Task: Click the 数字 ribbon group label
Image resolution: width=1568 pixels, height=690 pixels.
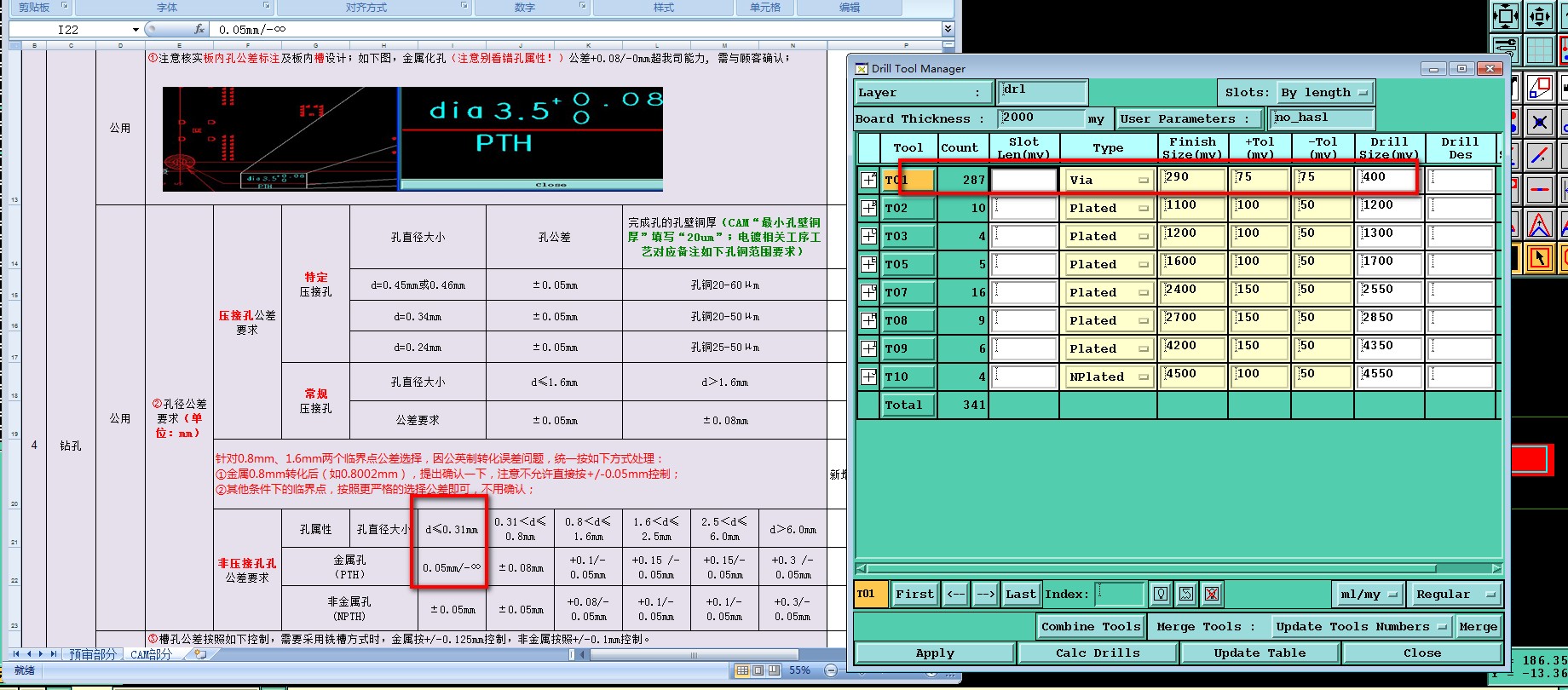Action: tap(525, 8)
